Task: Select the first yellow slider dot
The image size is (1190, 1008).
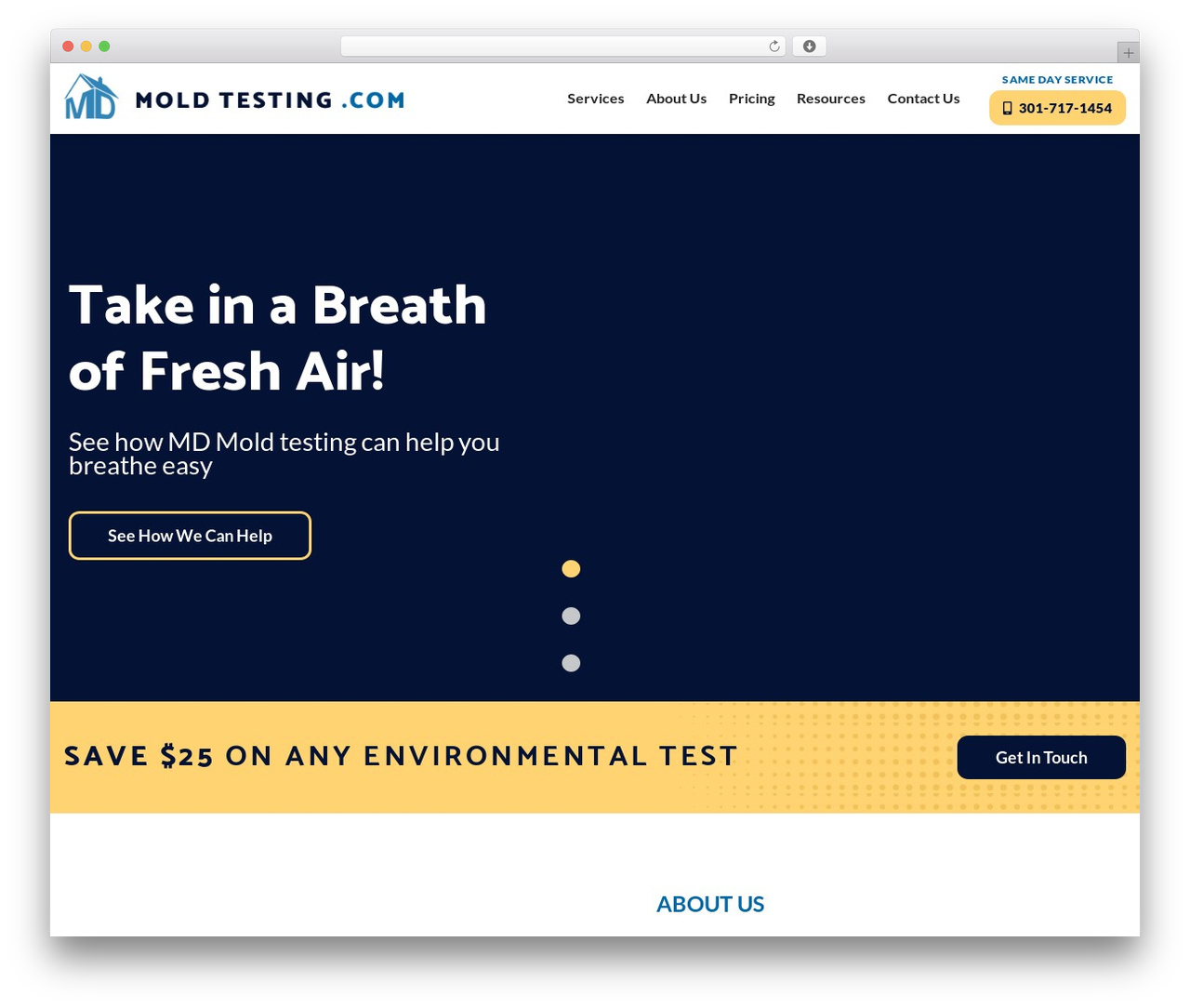Action: [x=571, y=569]
